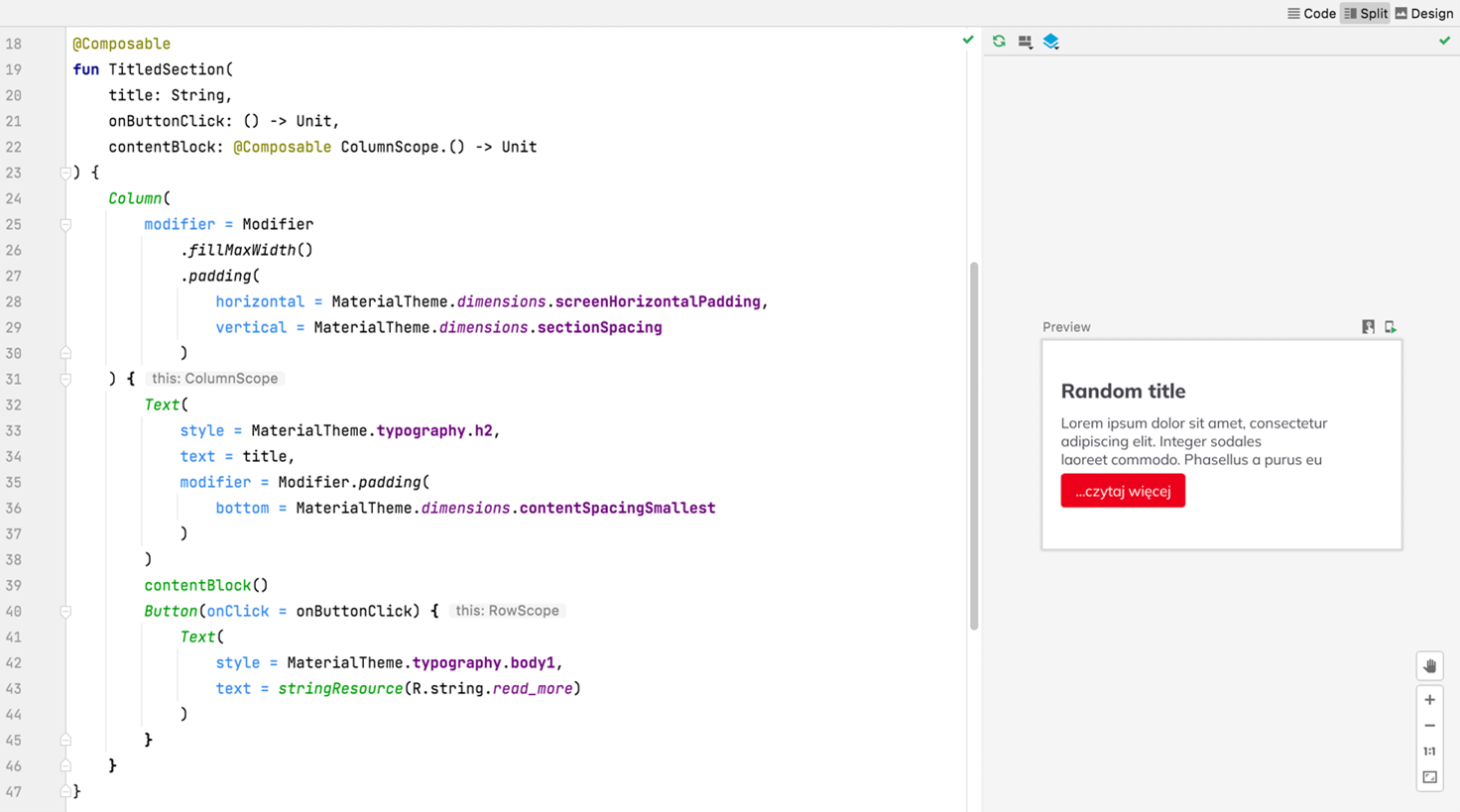Viewport: 1460px width, 812px height.
Task: Collapse the function body fold at line 23
Action: 65,173
